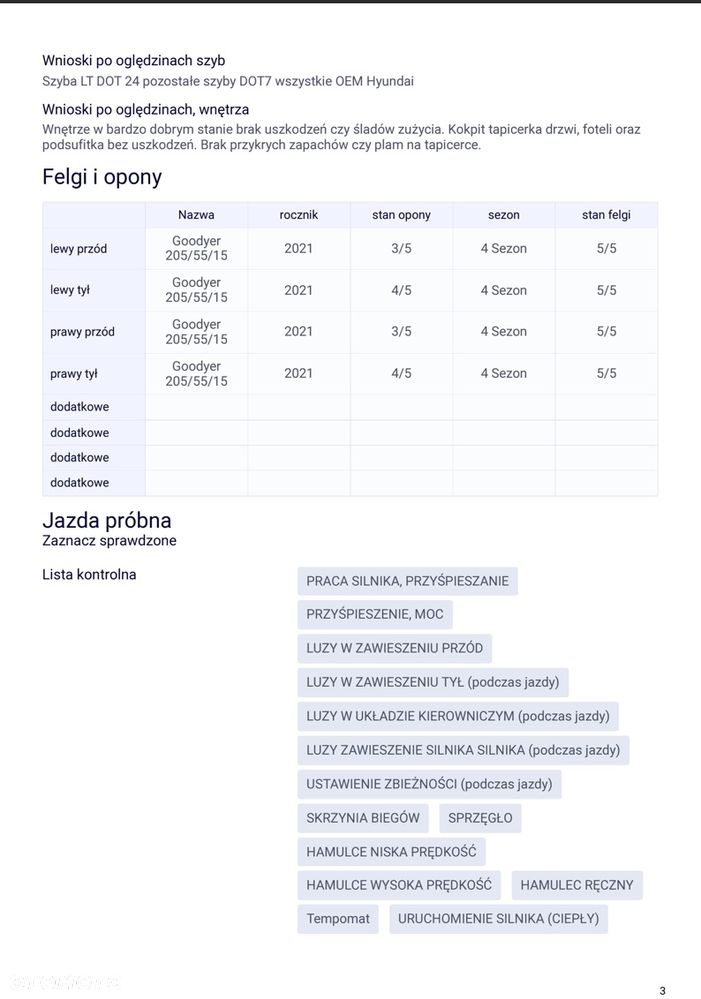Screen dimensions: 701x999
Task: Select LUZY W UKŁADZIE KIEROWNICZYM chip
Action: click(457, 716)
